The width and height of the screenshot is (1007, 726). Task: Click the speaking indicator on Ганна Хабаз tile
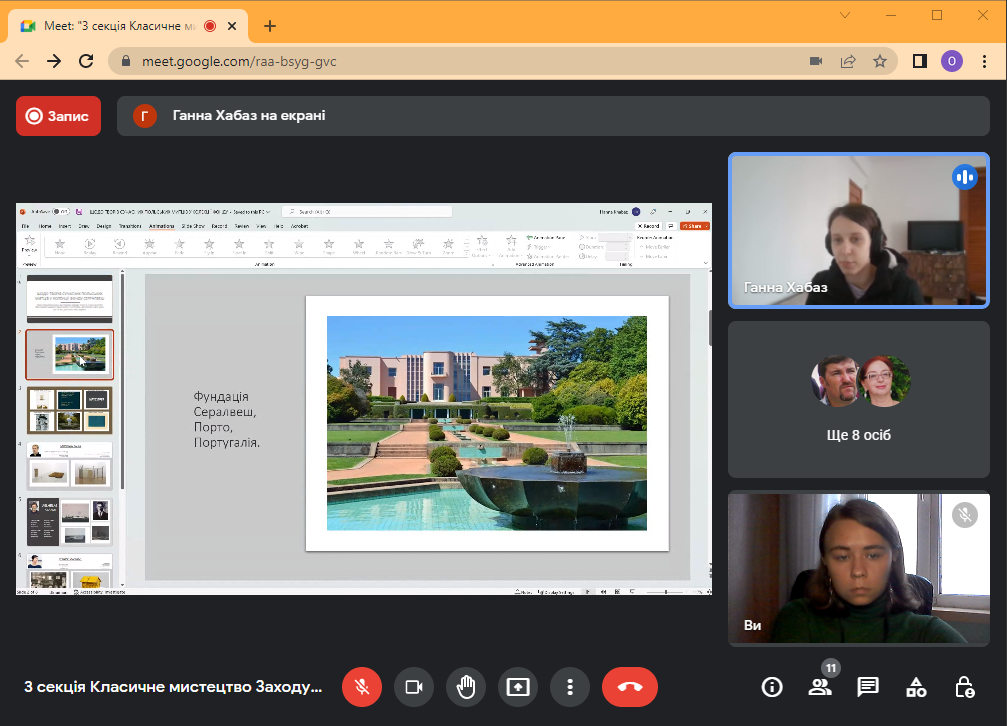(x=965, y=177)
